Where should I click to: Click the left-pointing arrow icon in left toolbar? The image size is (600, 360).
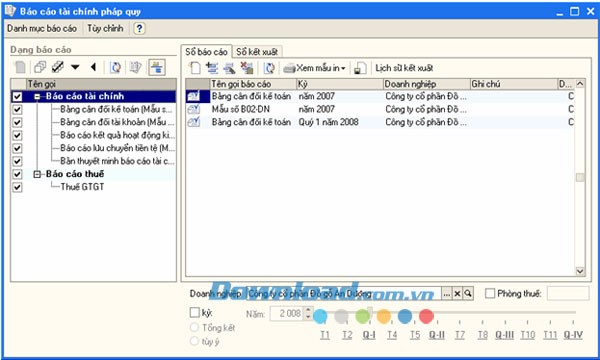tap(93, 67)
